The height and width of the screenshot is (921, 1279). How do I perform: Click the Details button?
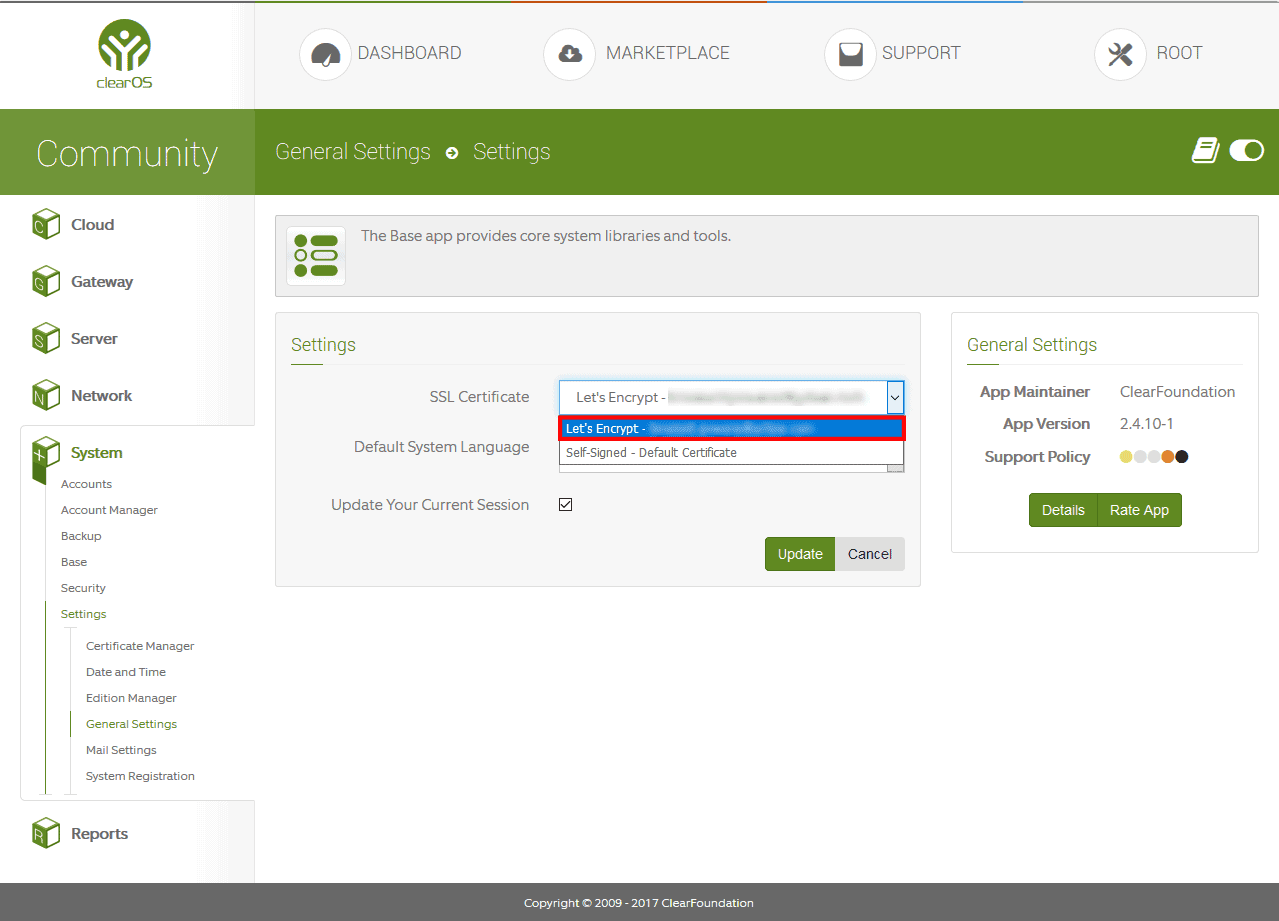tap(1063, 510)
